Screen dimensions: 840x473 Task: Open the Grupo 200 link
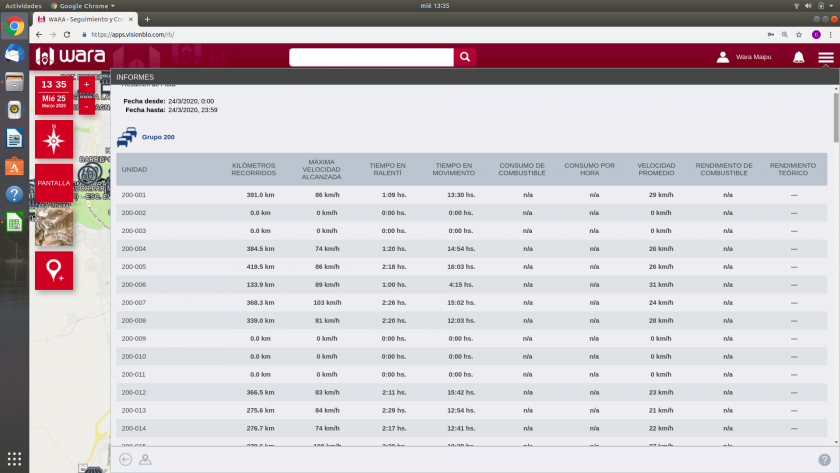[158, 137]
